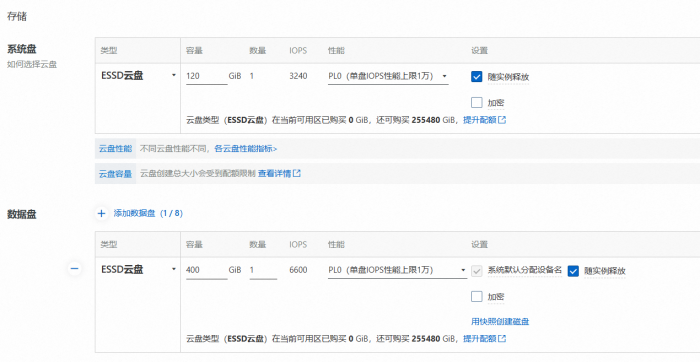The image size is (700, 363).
Task: Click external link icon beside system disk 提升配额
Action: click(x=502, y=120)
